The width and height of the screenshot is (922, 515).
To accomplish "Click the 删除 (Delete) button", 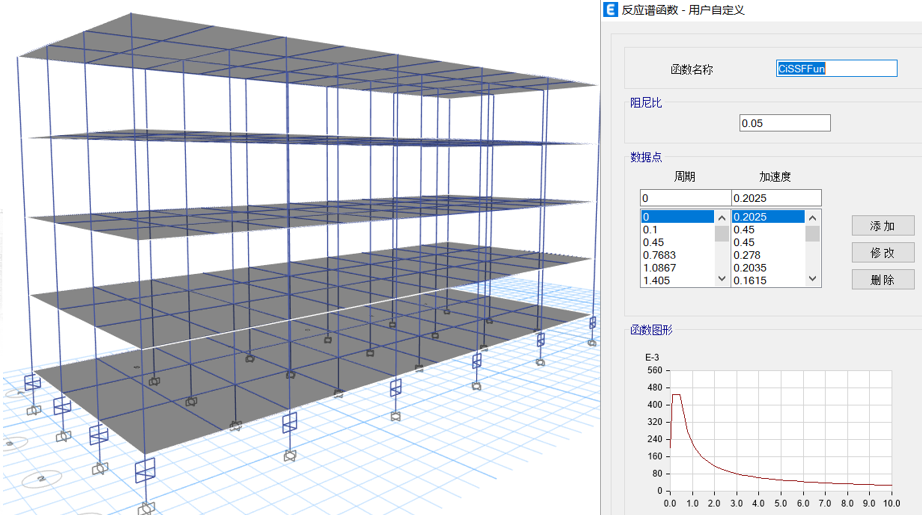I will click(882, 280).
